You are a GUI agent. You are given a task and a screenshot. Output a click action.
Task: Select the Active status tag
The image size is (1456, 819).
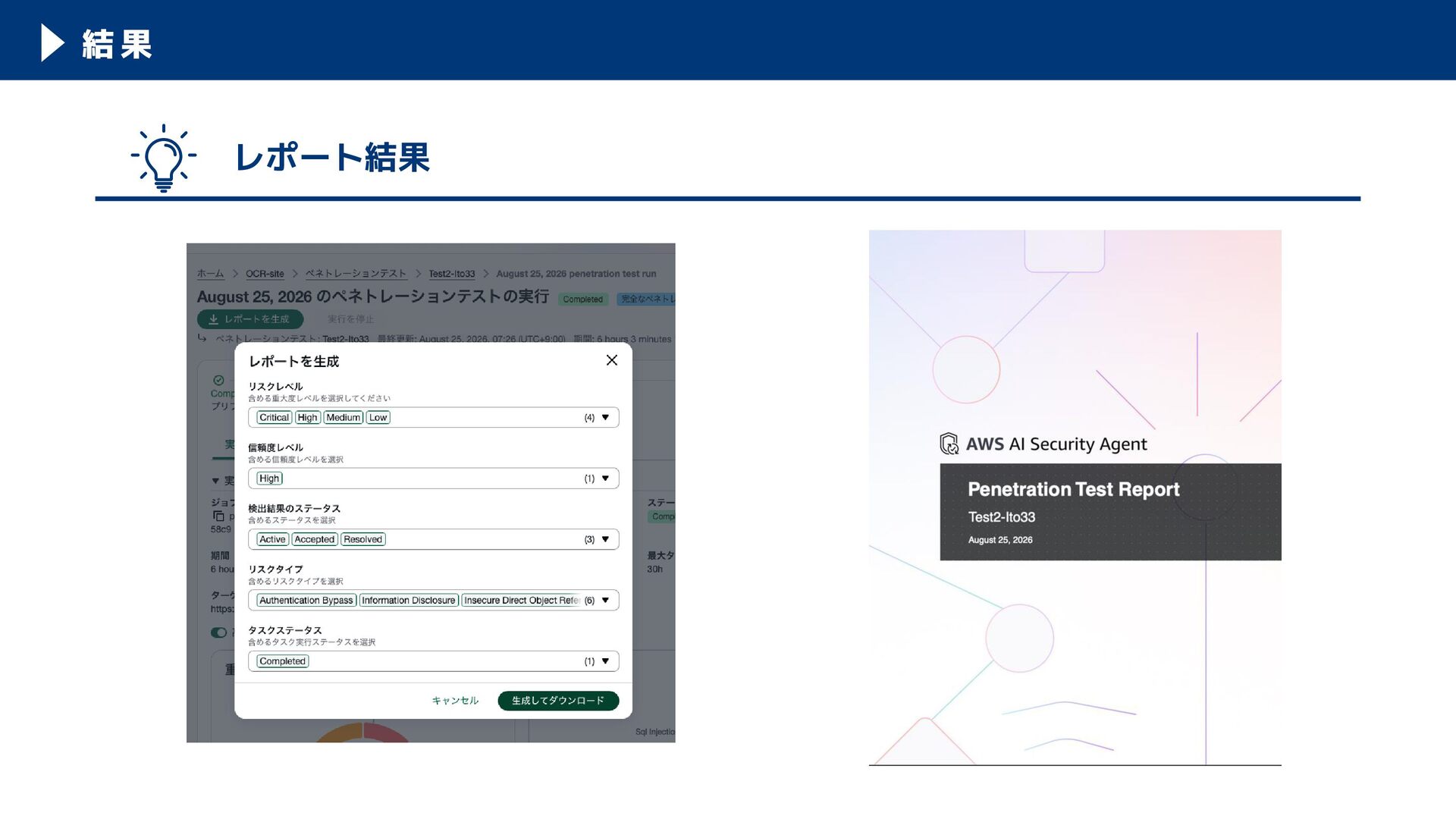click(x=272, y=539)
